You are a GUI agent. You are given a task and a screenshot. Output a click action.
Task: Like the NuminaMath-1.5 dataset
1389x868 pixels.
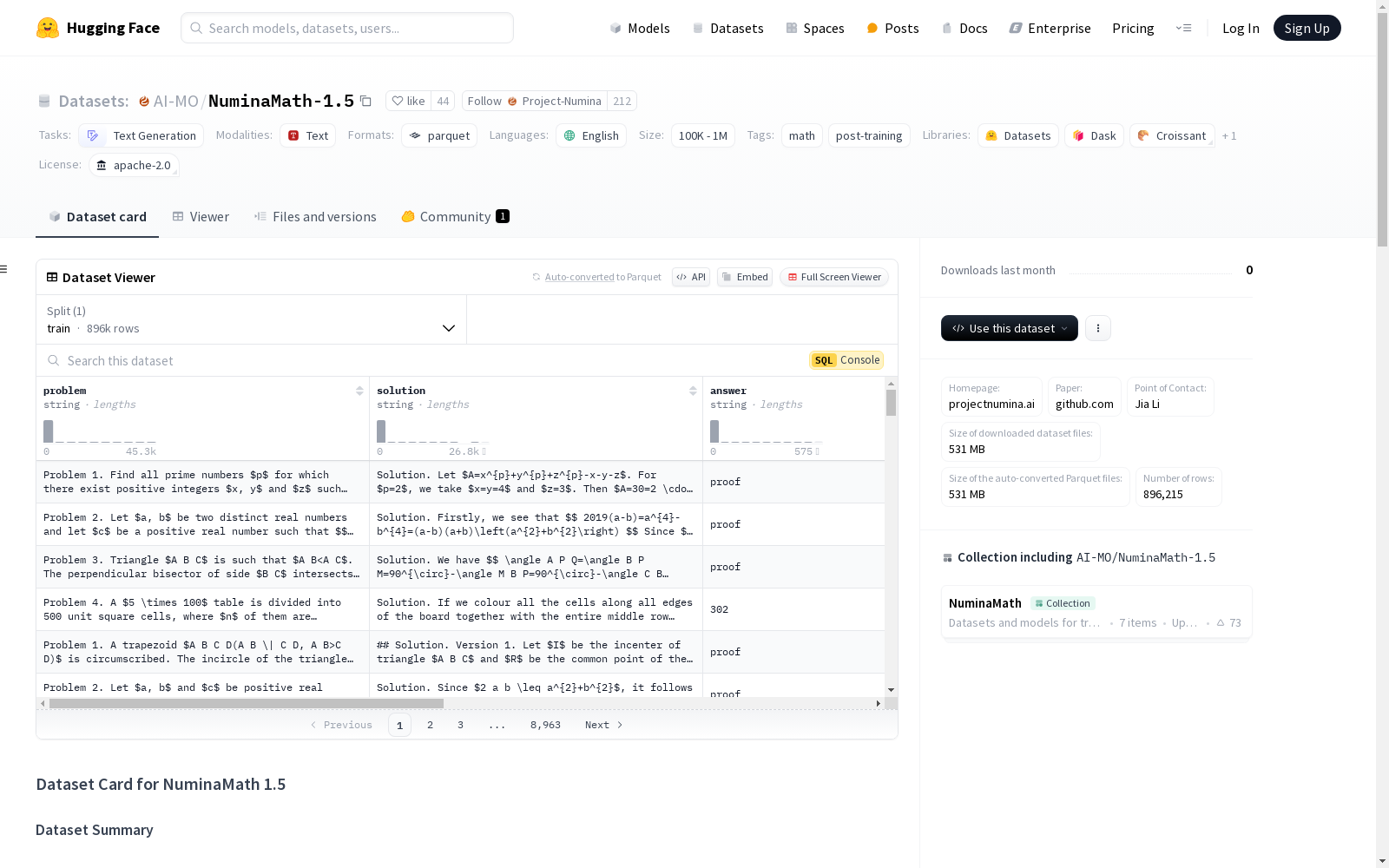click(408, 101)
